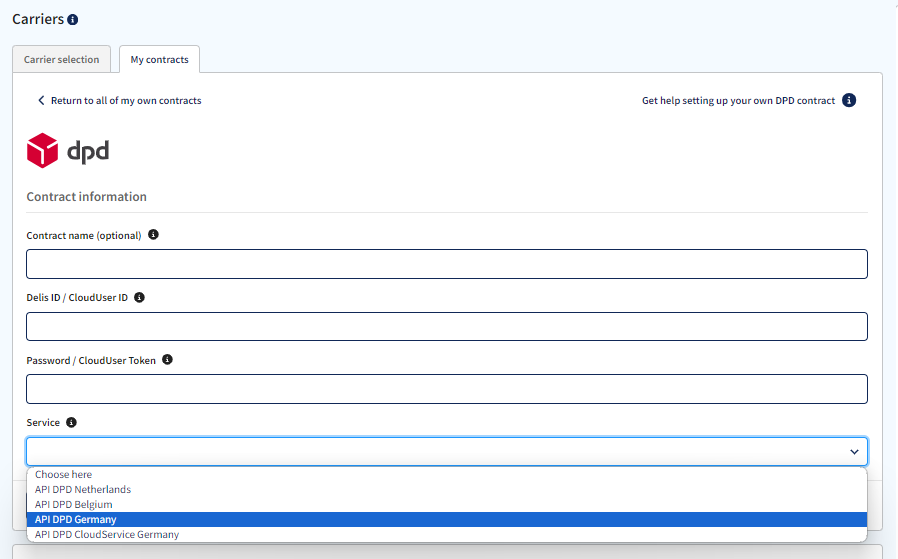Click the Carriers page title

[x=38, y=19]
